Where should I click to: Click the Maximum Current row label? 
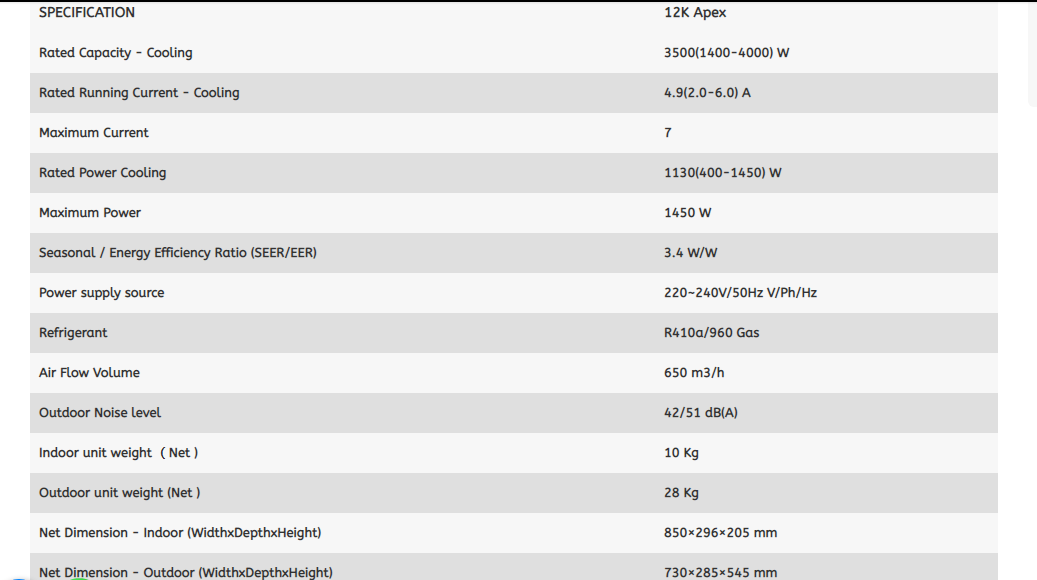[94, 133]
